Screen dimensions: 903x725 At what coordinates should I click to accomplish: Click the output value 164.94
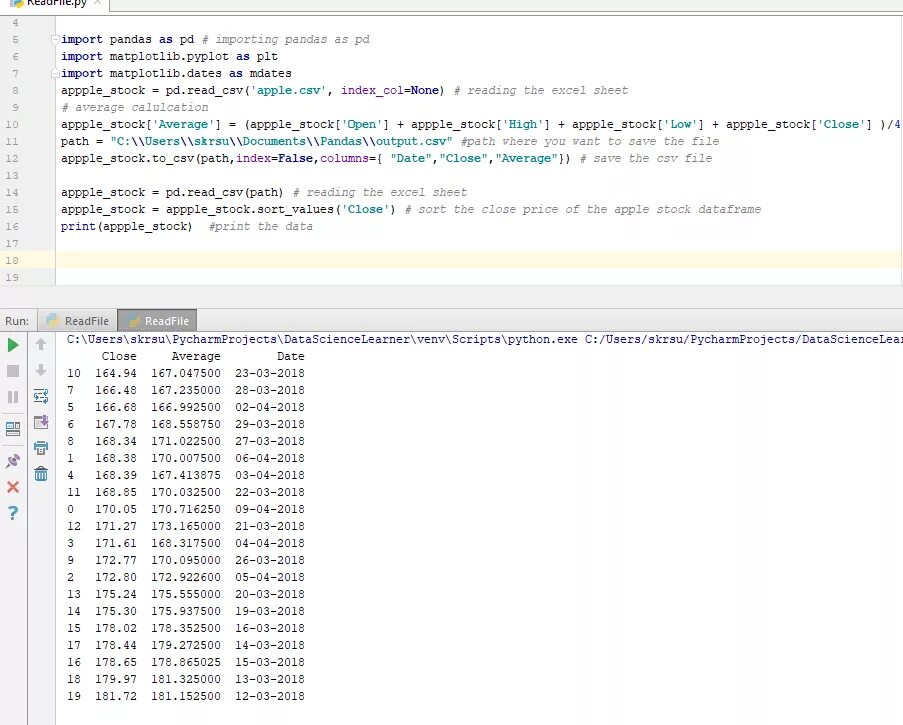(x=116, y=374)
